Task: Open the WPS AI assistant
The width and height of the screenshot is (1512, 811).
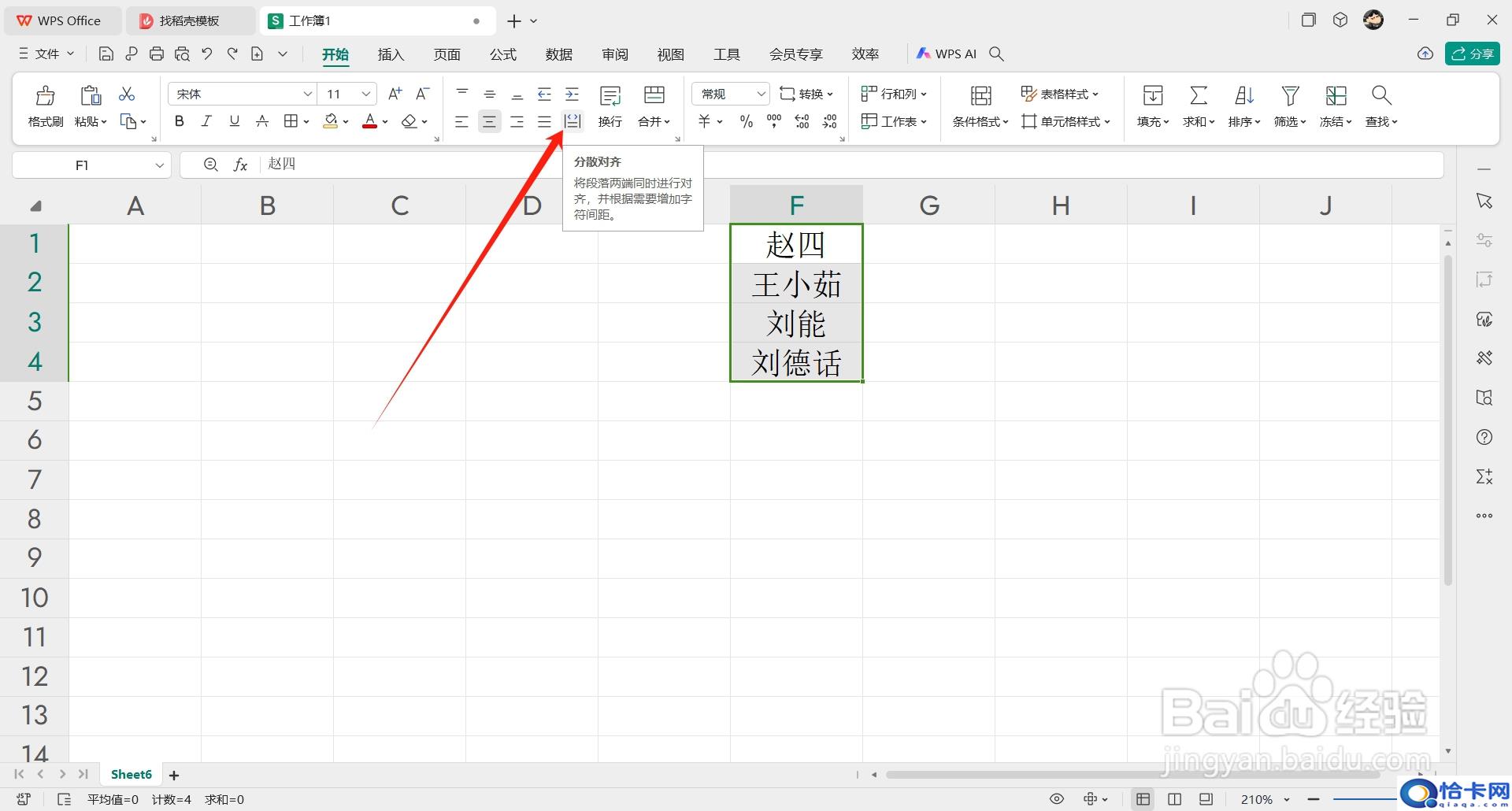Action: (x=946, y=54)
